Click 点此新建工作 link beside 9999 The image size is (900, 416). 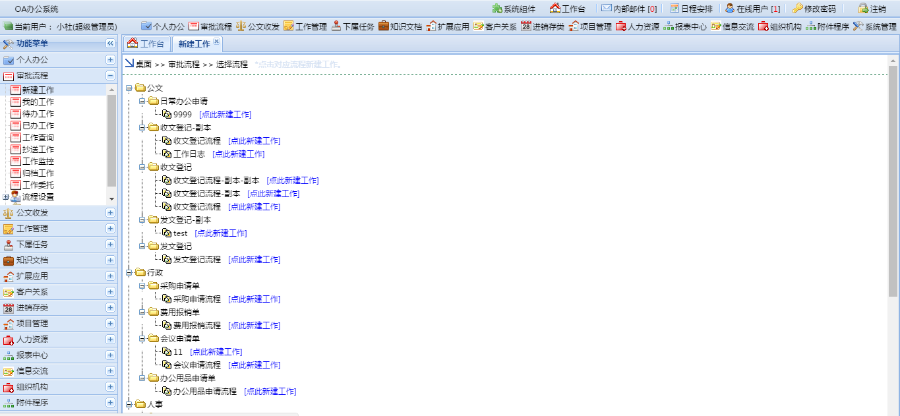pyautogui.click(x=225, y=114)
